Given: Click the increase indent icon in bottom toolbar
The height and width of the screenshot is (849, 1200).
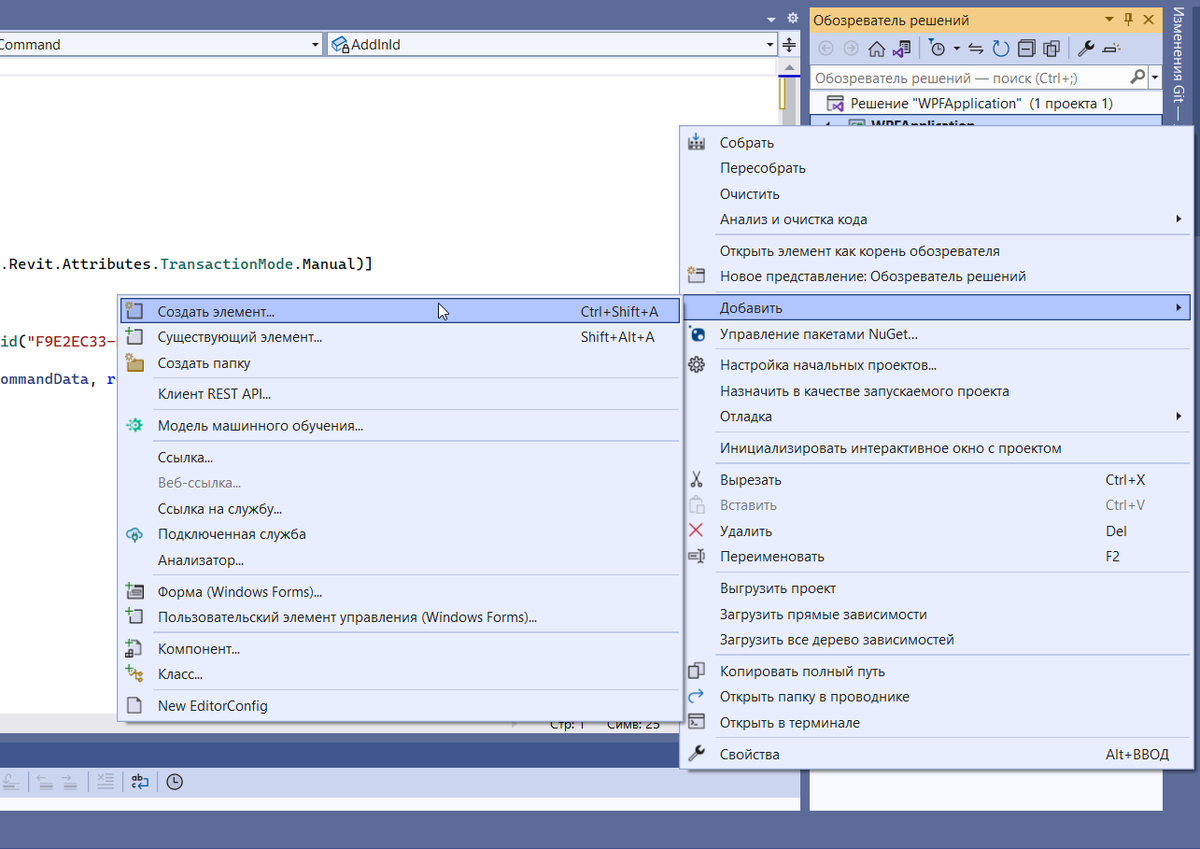Looking at the screenshot, I should pyautogui.click(x=68, y=782).
